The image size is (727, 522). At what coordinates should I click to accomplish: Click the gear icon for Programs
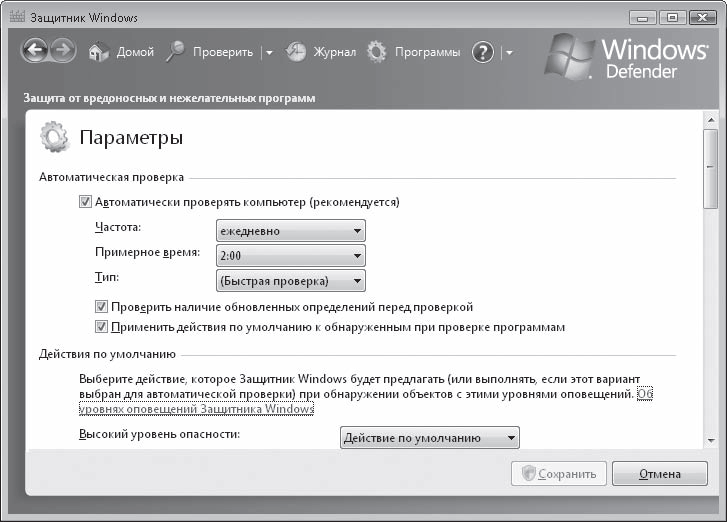[x=376, y=52]
